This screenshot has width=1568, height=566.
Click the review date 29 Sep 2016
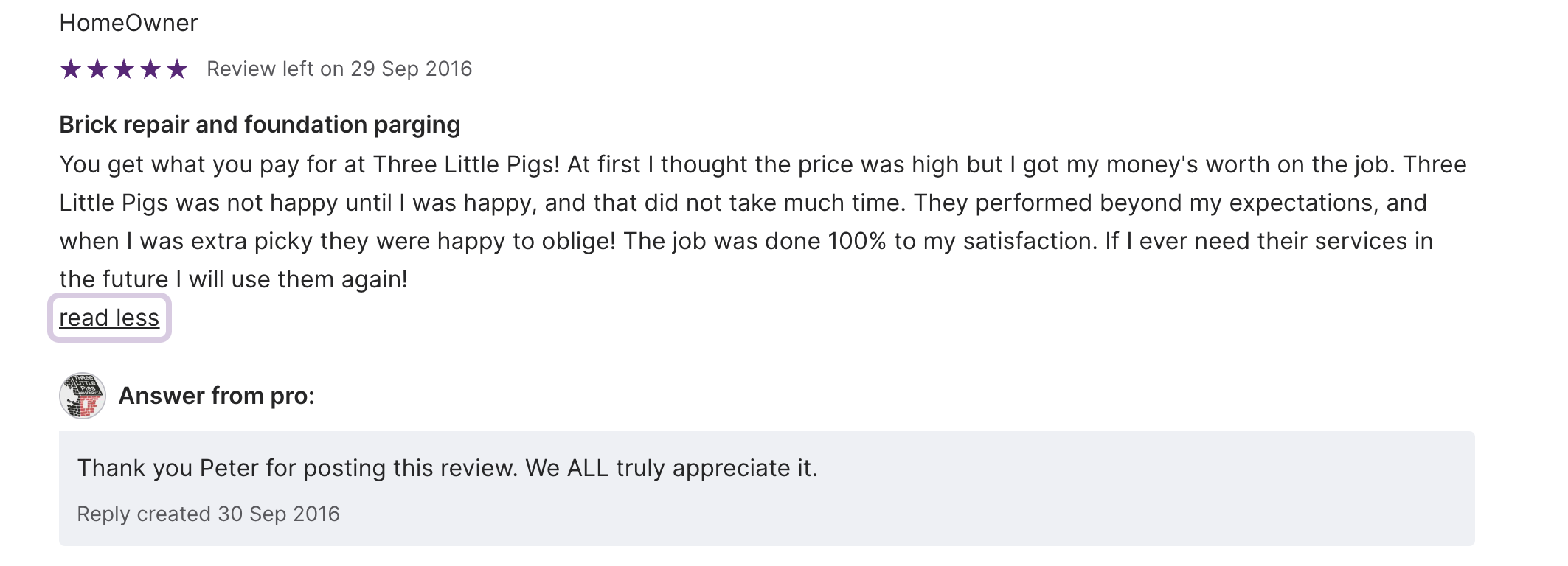click(411, 69)
